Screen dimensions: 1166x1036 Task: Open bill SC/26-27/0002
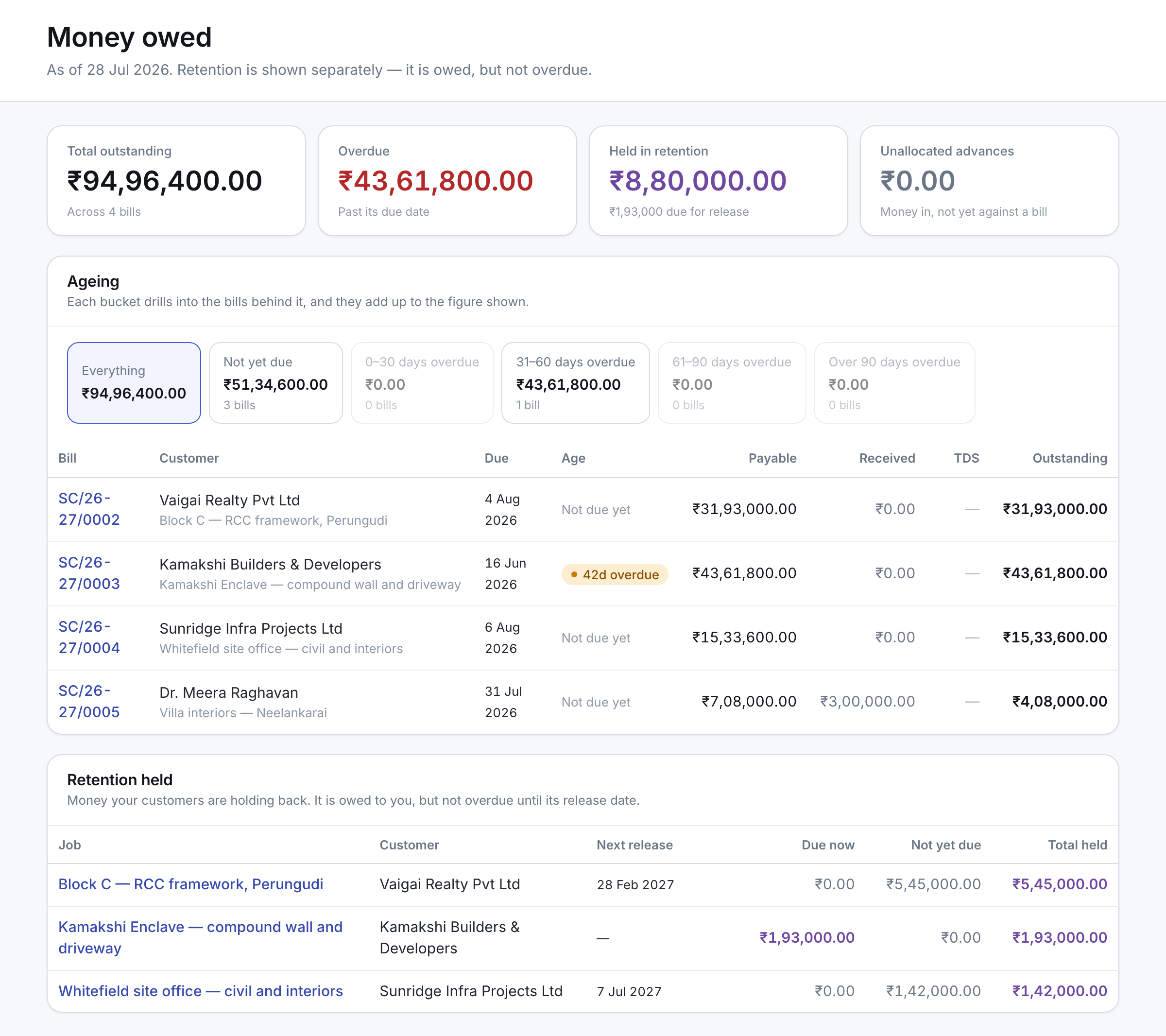(89, 509)
